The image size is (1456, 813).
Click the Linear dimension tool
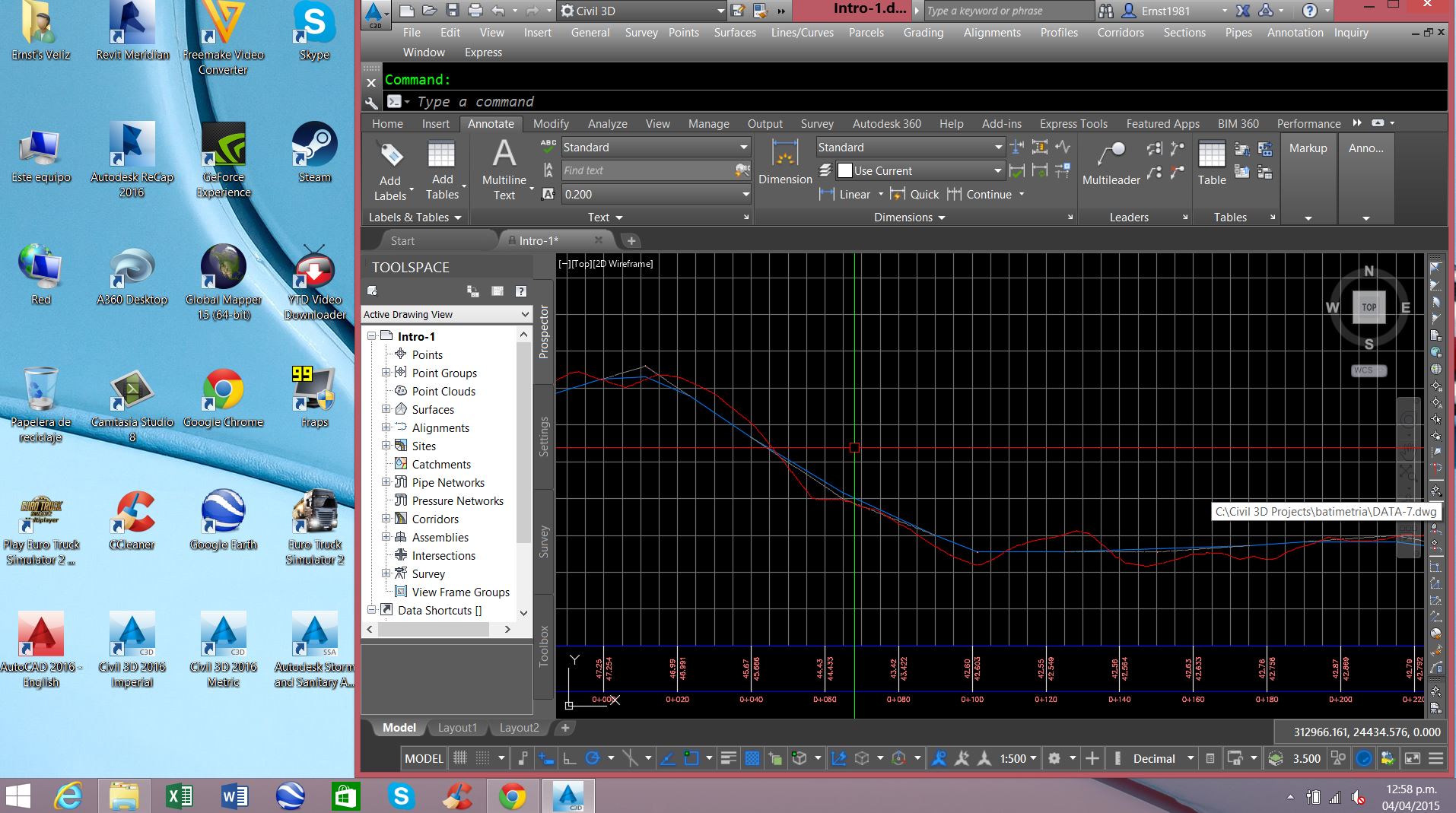(845, 195)
